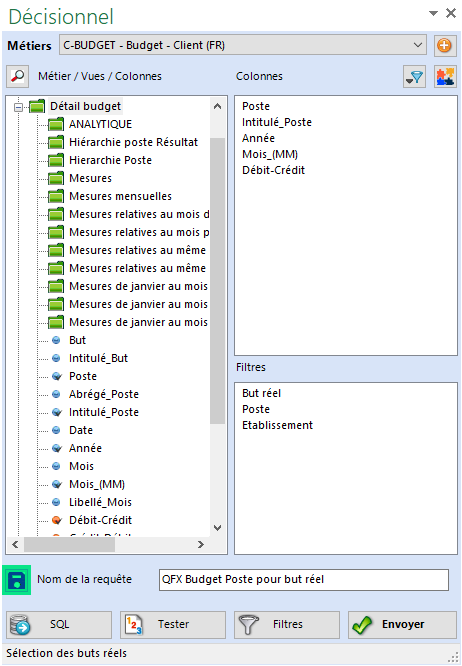The width and height of the screenshot is (462, 666).
Task: Open the panel options arrow beside close
Action: click(433, 13)
